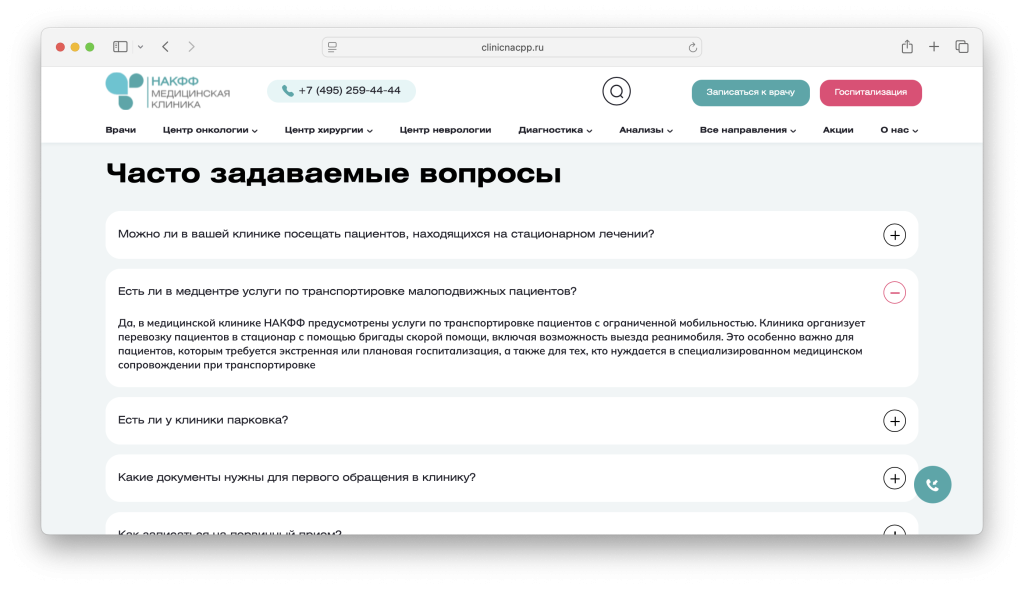
Task: Select the Акции menu item
Action: tap(839, 129)
